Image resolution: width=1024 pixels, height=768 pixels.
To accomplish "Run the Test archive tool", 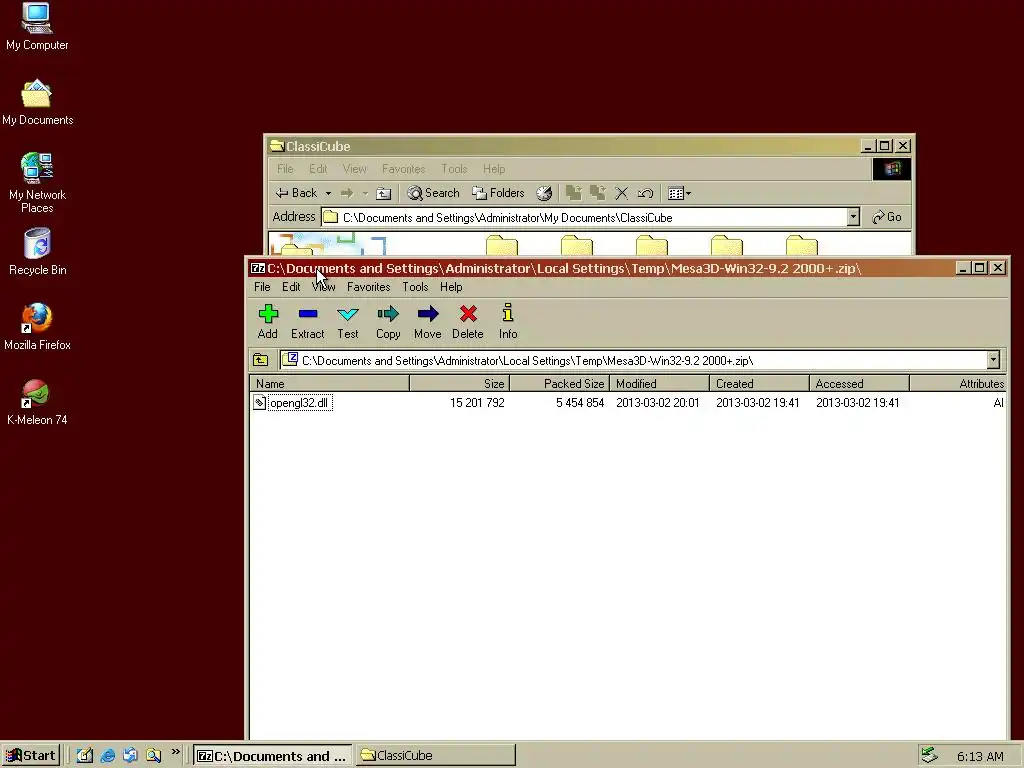I will point(347,321).
